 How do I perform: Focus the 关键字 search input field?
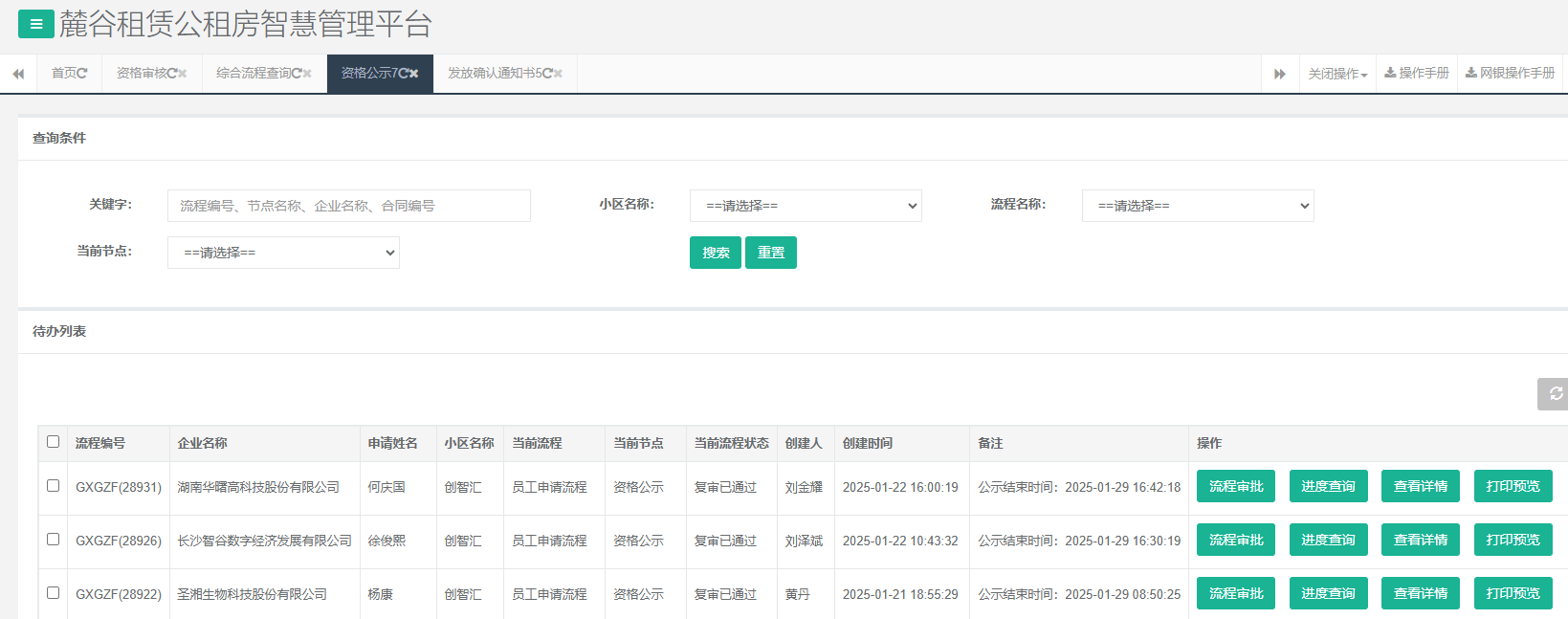tap(348, 206)
